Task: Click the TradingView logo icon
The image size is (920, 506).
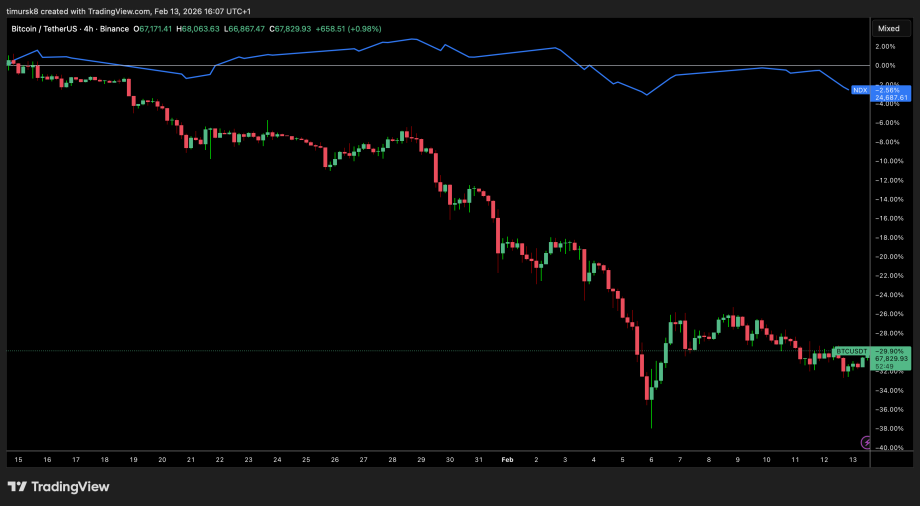Action: (17, 486)
